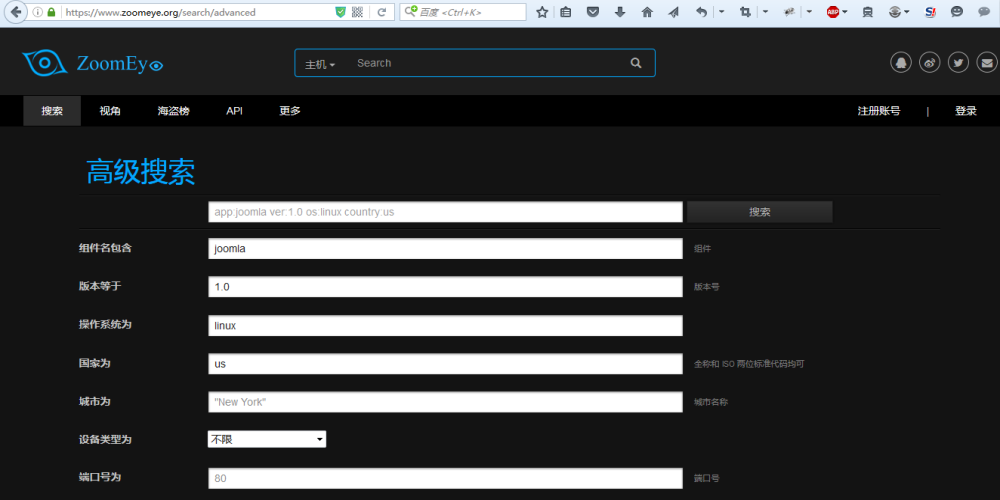This screenshot has height=500, width=1000.
Task: Click the 注册账号 link
Action: coord(879,111)
